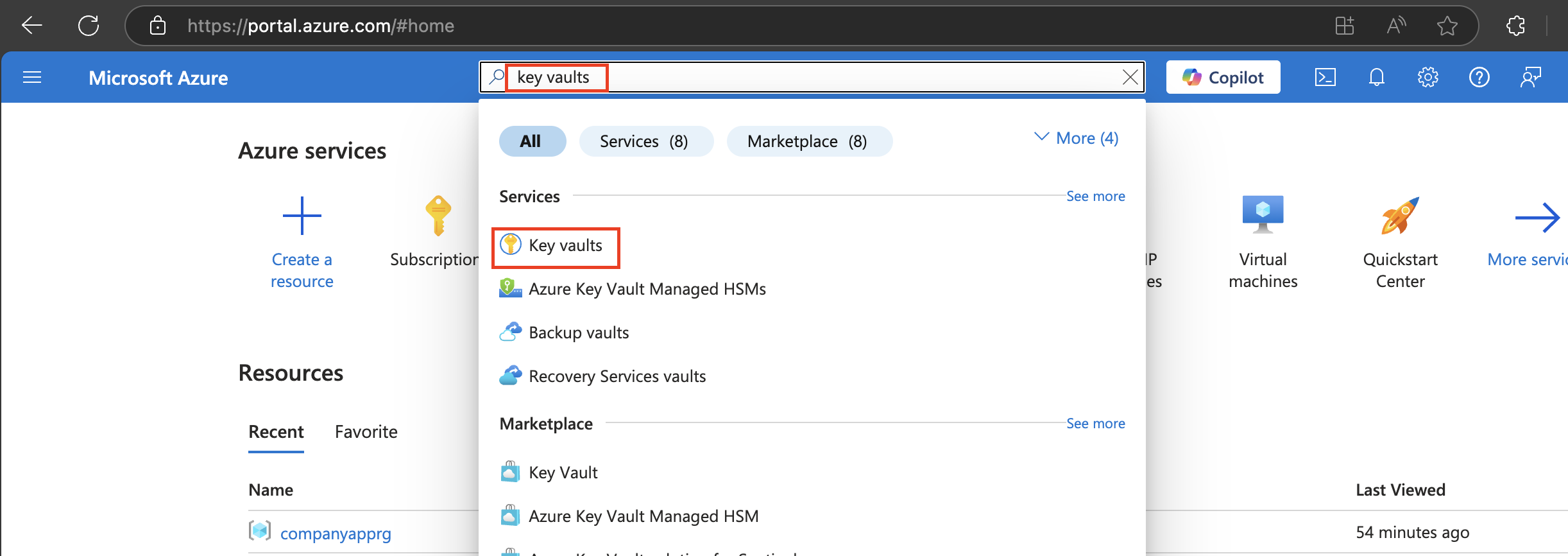The image size is (1568, 556).
Task: Select Azure Key Vault Managed HSM marketplace item
Action: 629,516
